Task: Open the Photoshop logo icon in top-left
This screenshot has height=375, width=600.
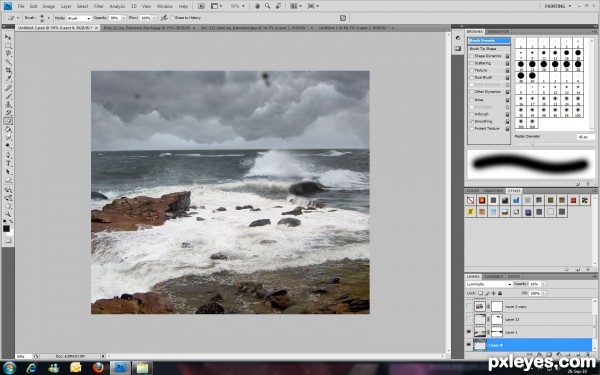Action: (7, 6)
